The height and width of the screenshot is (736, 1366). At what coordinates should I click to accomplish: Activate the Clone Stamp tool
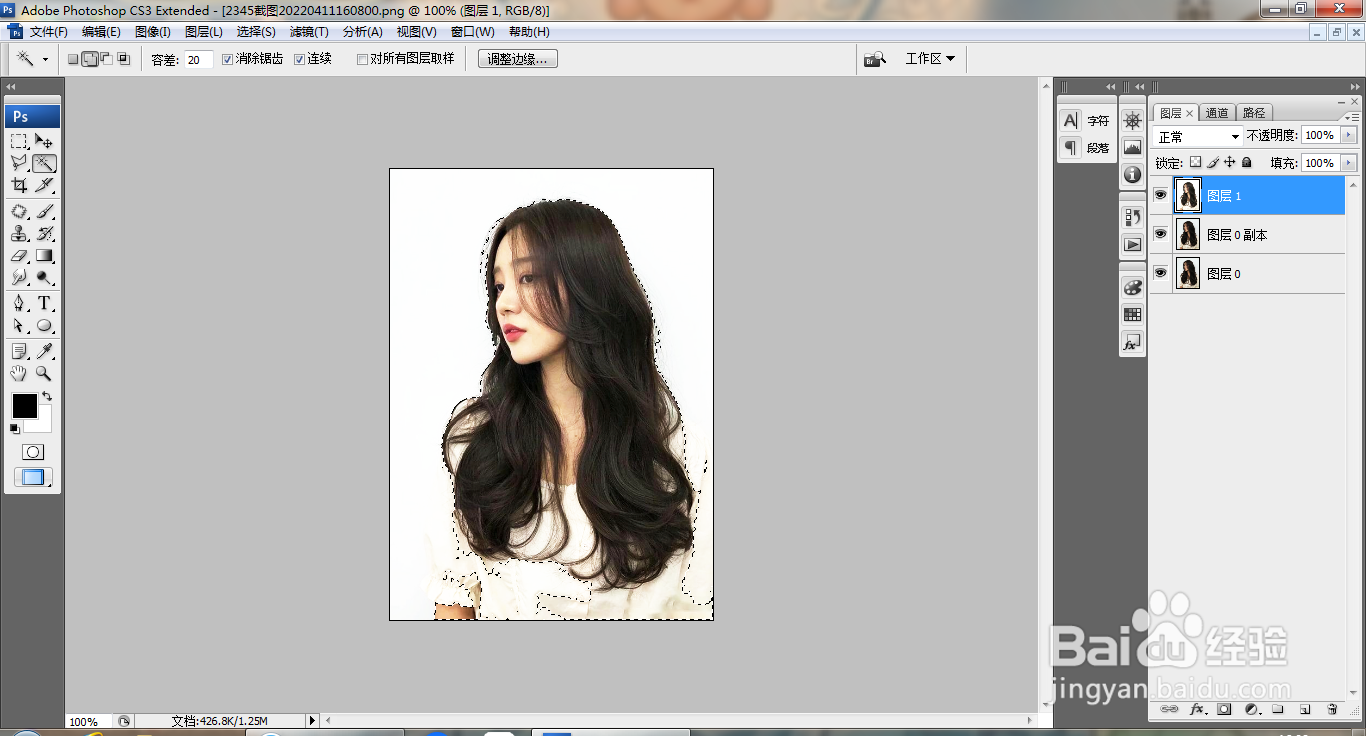click(x=19, y=234)
